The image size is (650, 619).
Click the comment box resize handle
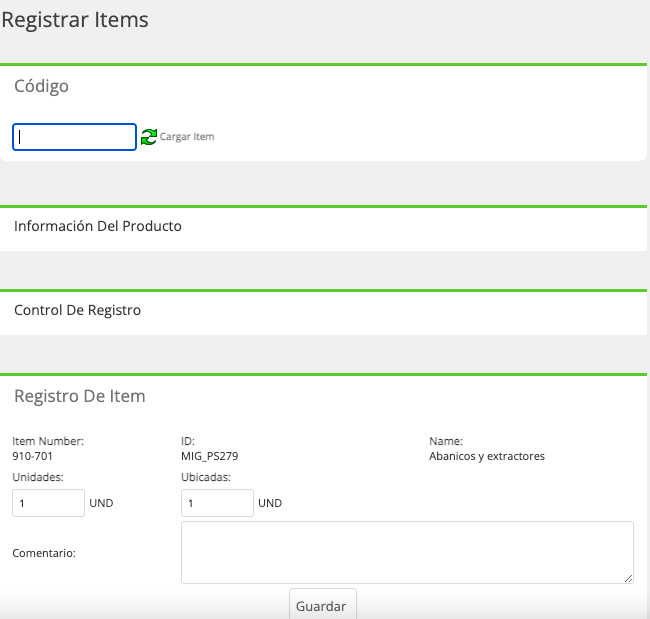click(x=628, y=578)
